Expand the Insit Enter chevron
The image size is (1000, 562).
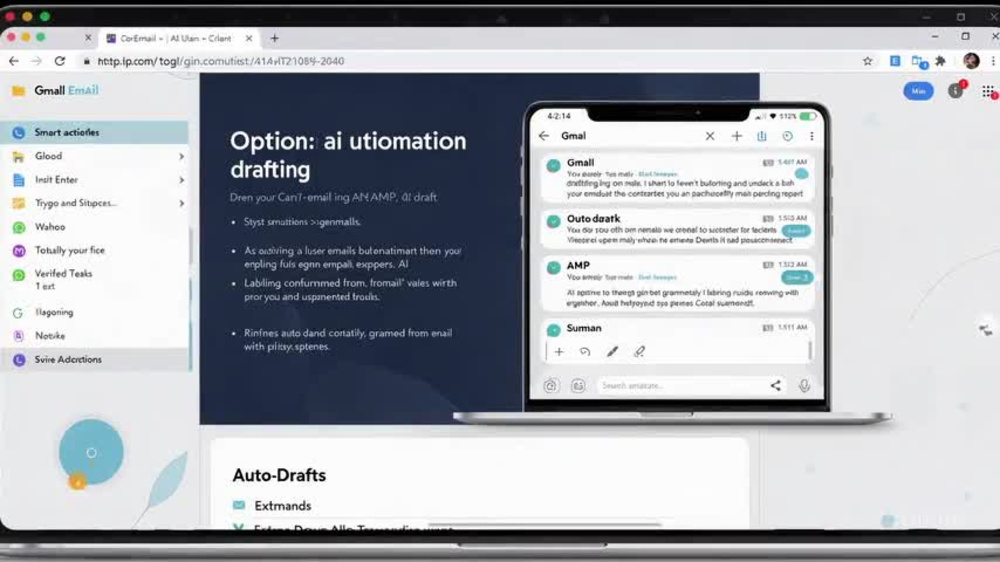[x=181, y=180]
